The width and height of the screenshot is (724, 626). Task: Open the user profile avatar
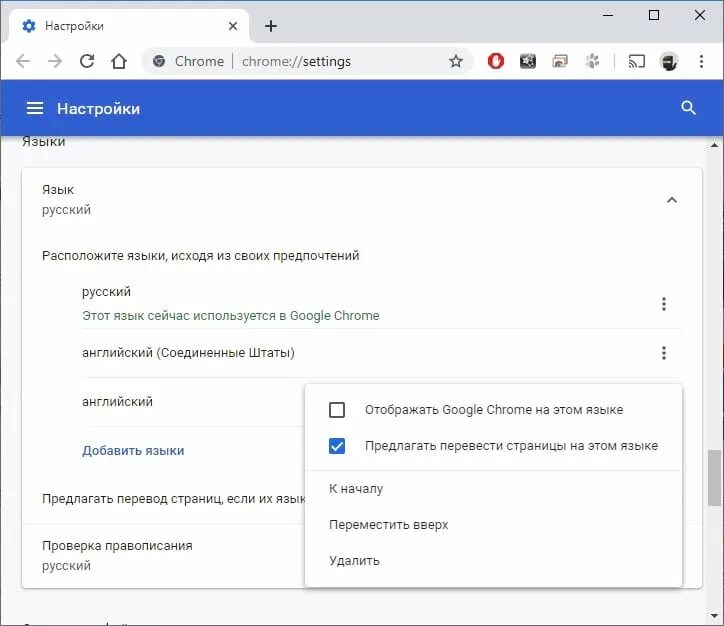pyautogui.click(x=669, y=61)
